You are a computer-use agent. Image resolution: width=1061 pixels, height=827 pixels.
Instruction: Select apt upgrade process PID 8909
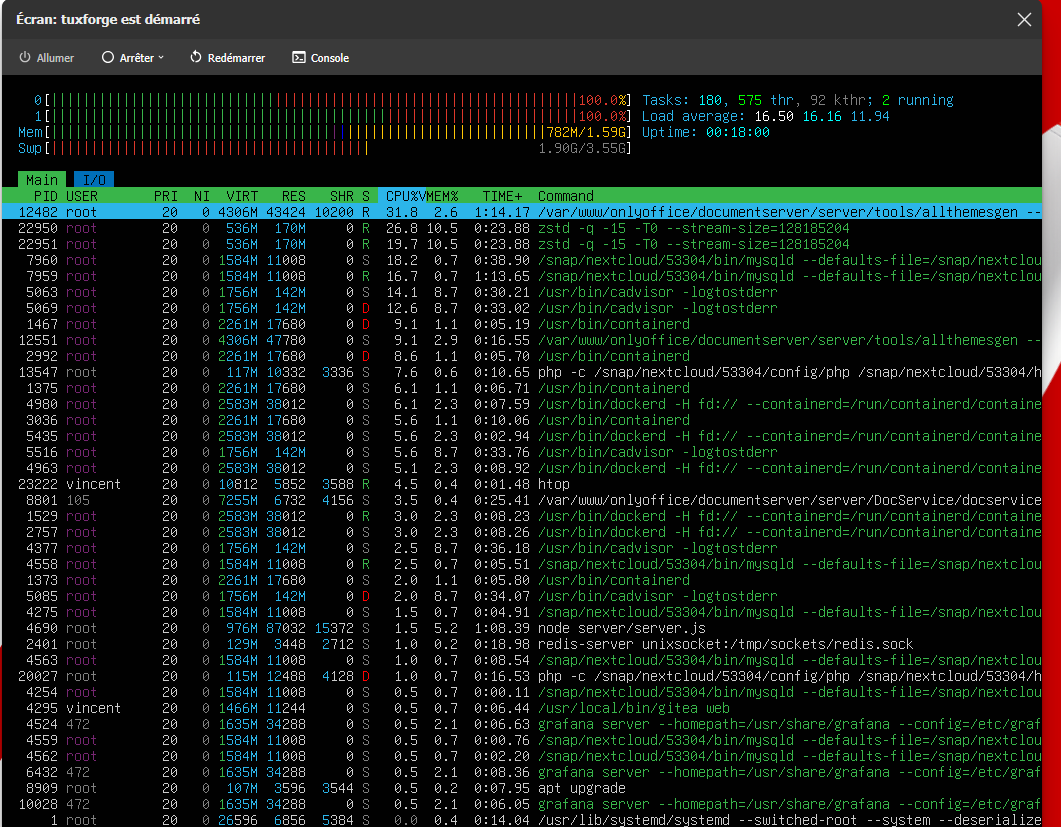(x=522, y=788)
